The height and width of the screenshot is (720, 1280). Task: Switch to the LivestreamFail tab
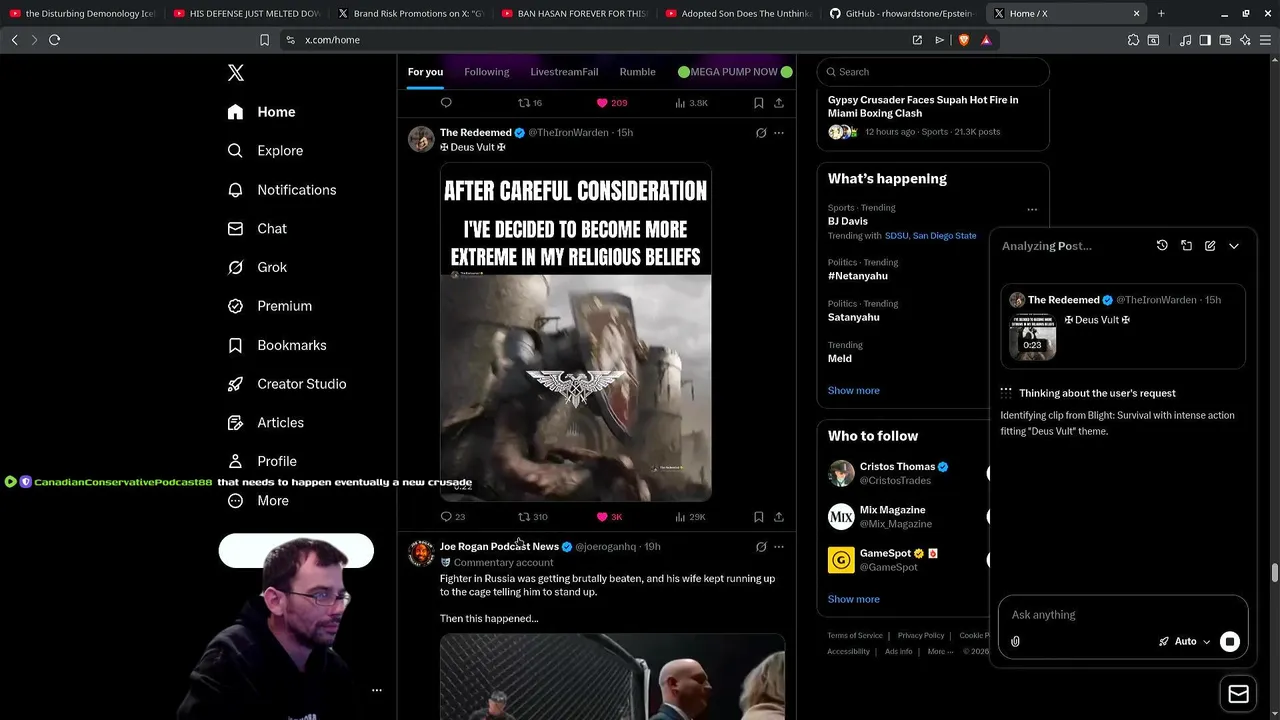point(564,72)
